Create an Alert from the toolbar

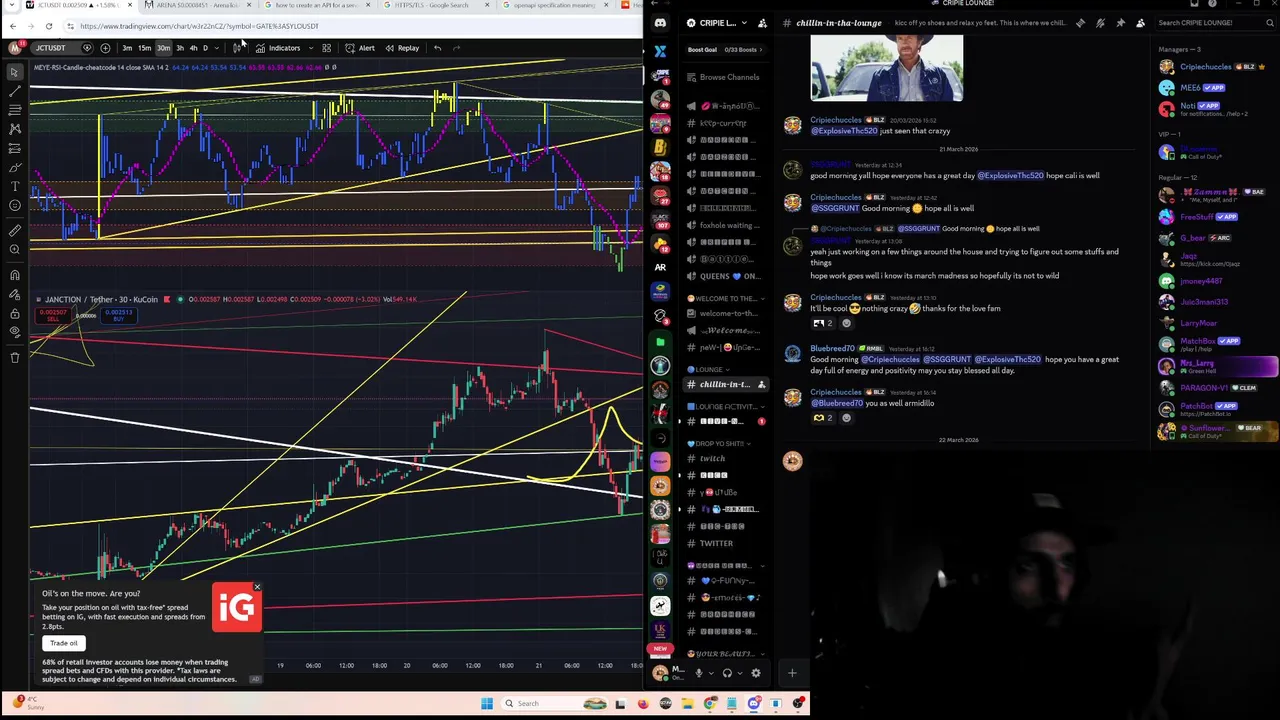(x=360, y=48)
